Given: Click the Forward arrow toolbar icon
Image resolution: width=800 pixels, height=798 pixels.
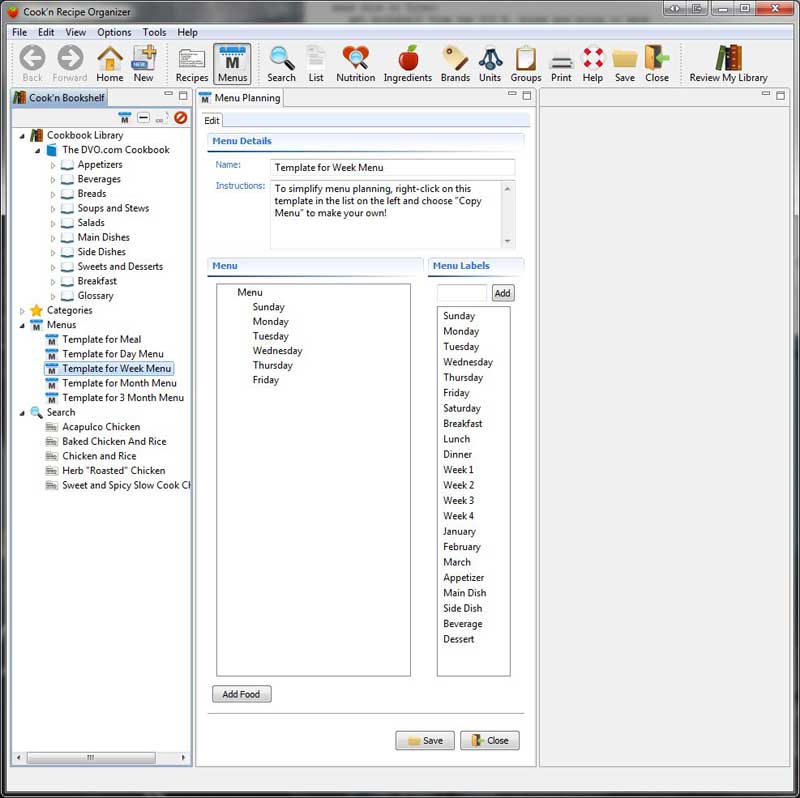Looking at the screenshot, I should tap(70, 64).
